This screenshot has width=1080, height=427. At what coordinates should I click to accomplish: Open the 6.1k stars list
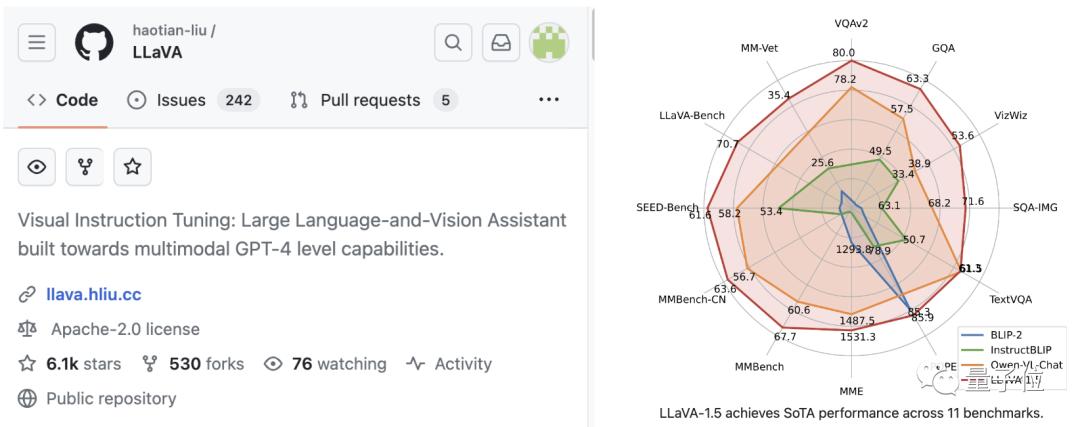click(x=73, y=364)
